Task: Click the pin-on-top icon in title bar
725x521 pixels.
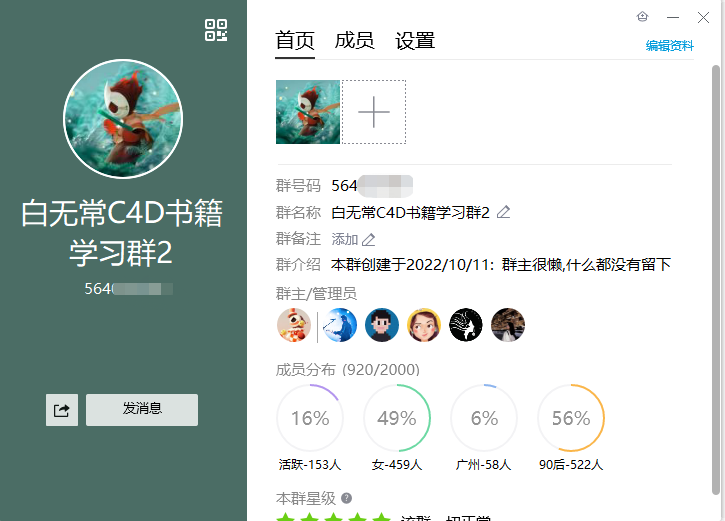Action: point(642,17)
